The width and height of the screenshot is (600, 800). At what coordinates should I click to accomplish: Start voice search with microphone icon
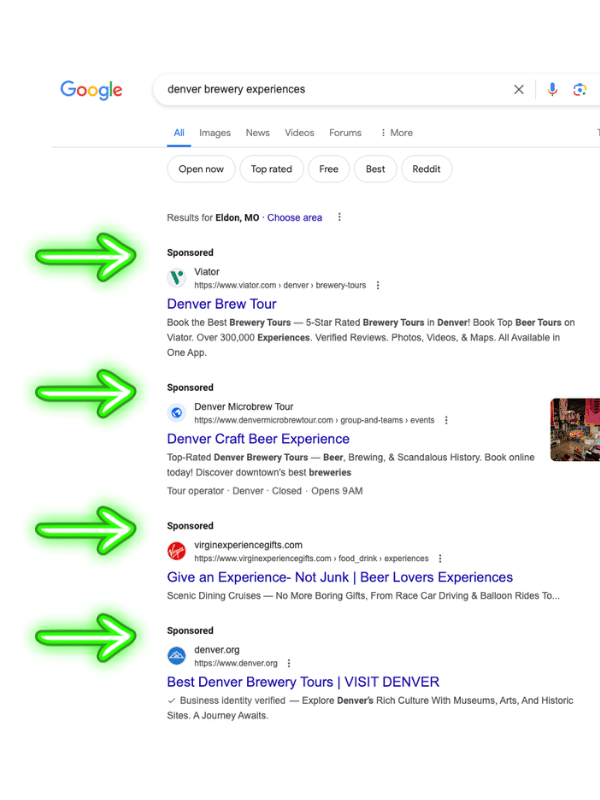coord(552,89)
